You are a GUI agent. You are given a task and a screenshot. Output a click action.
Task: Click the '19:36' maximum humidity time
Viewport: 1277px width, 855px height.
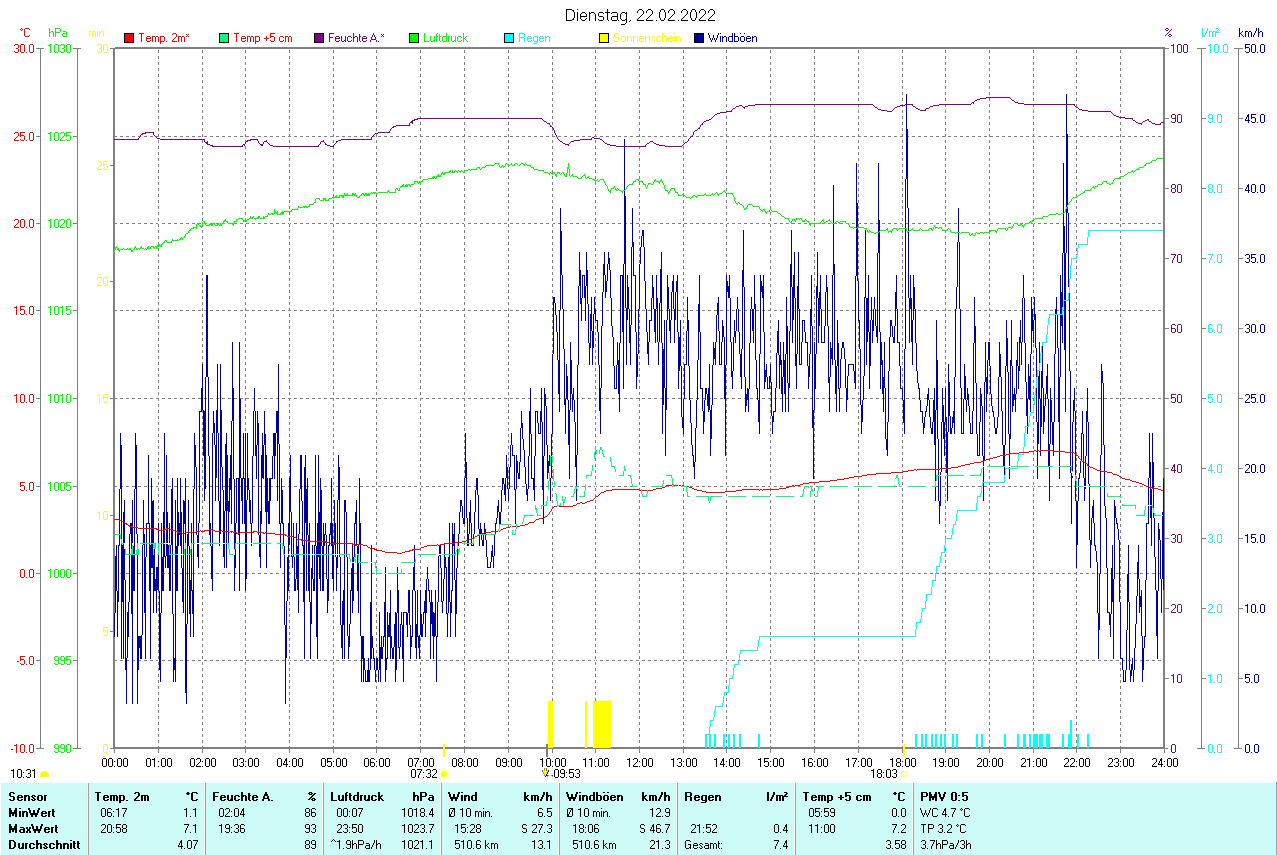[x=233, y=829]
